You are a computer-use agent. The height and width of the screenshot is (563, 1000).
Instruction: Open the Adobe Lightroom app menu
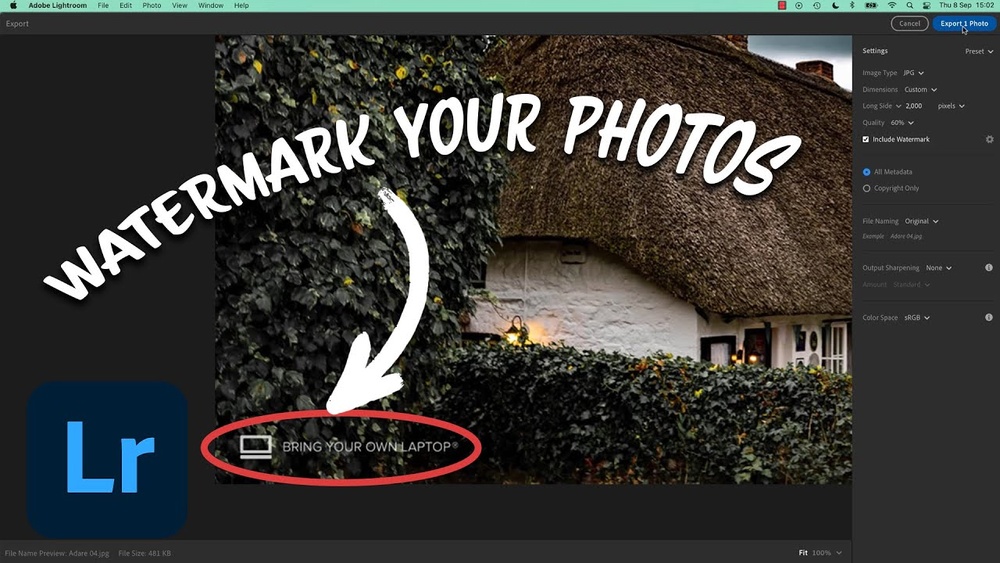[x=57, y=5]
